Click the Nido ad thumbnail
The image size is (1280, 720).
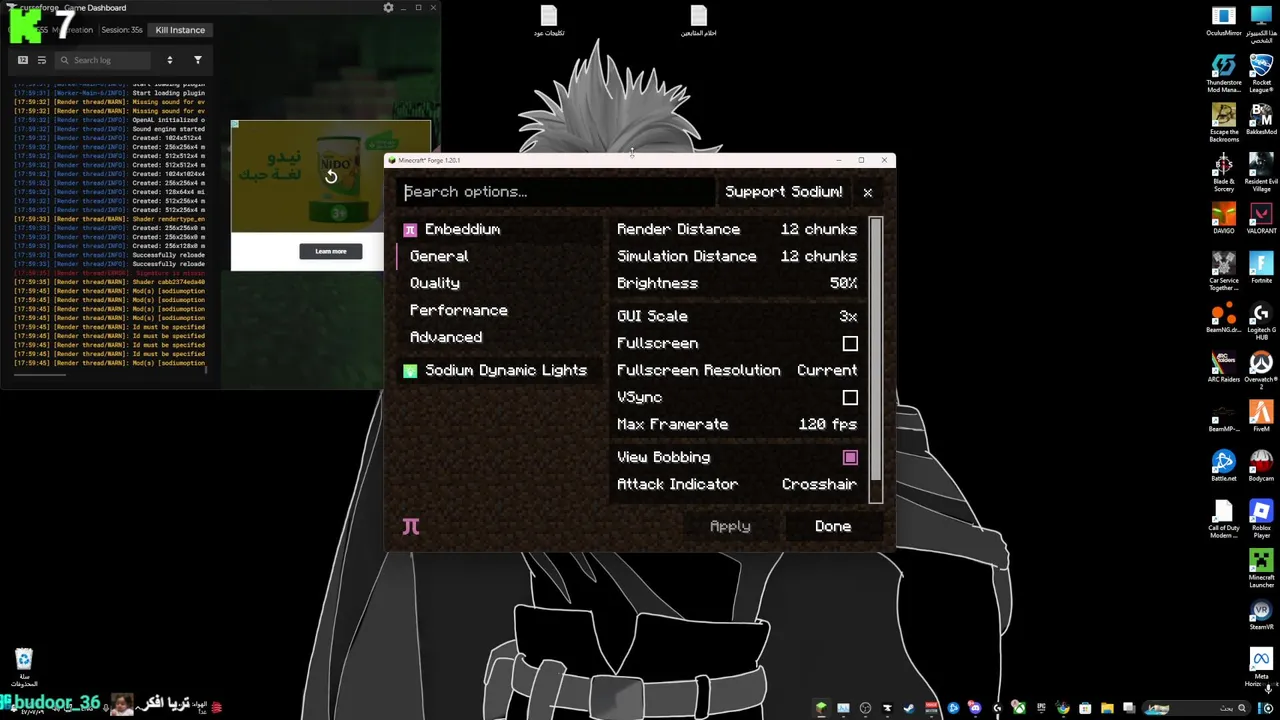[x=331, y=177]
